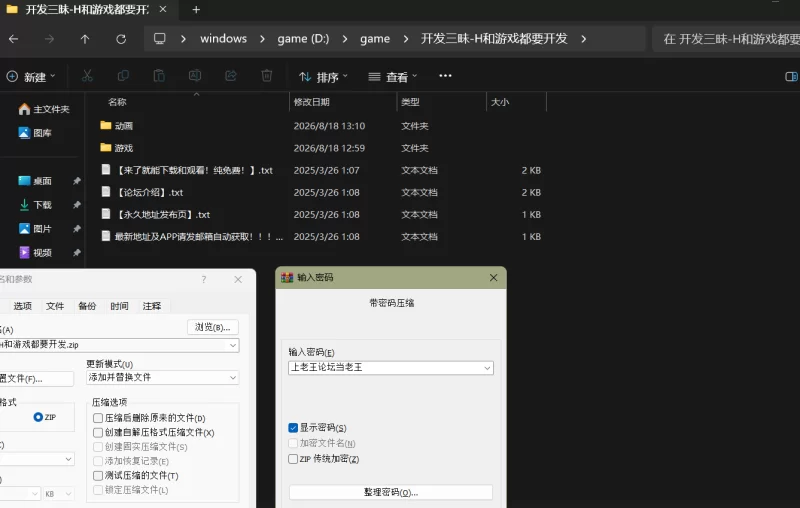Switch to the 备份 tab
This screenshot has height=508, width=800.
click(x=87, y=306)
